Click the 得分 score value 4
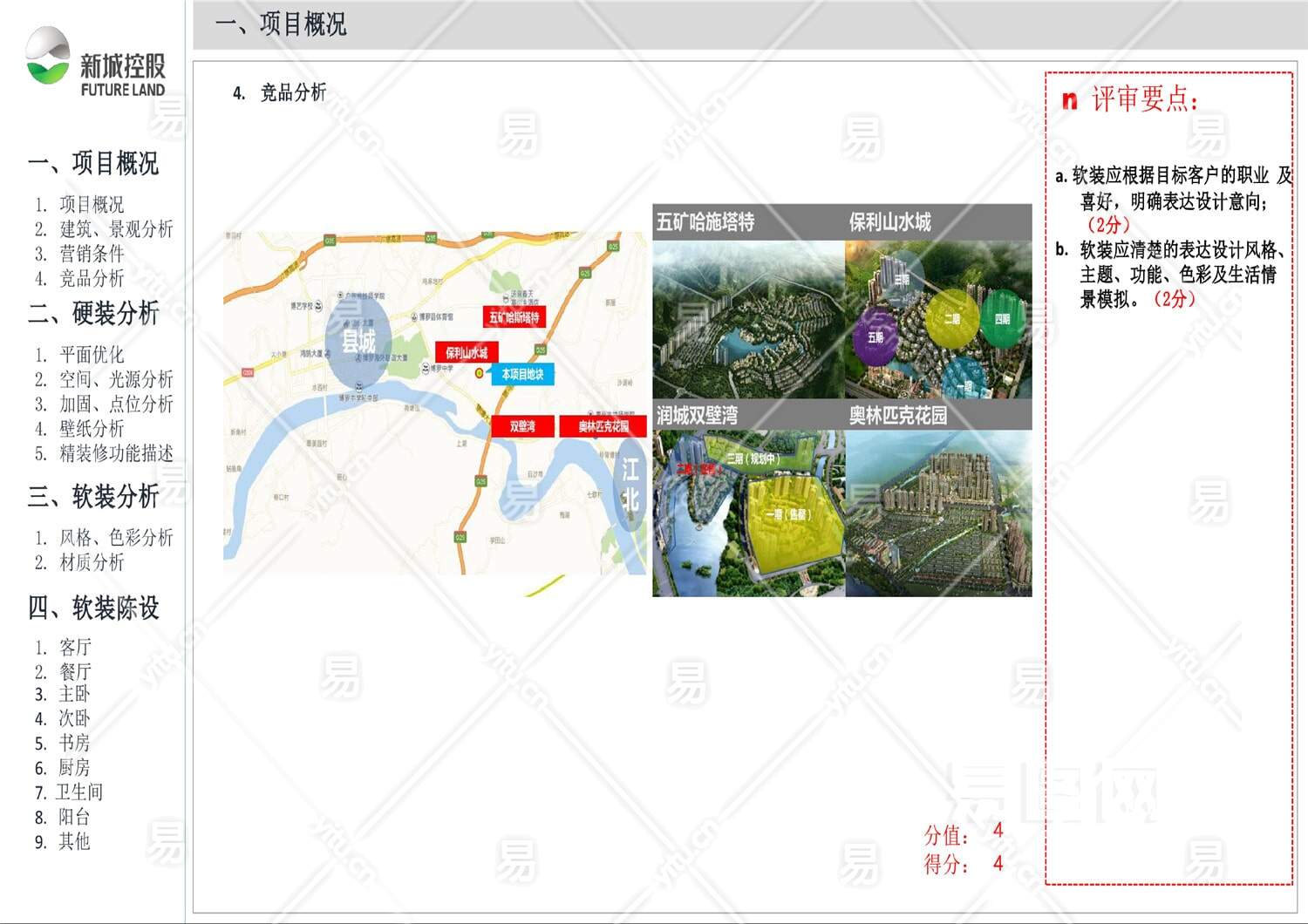Image resolution: width=1308 pixels, height=924 pixels. [998, 863]
